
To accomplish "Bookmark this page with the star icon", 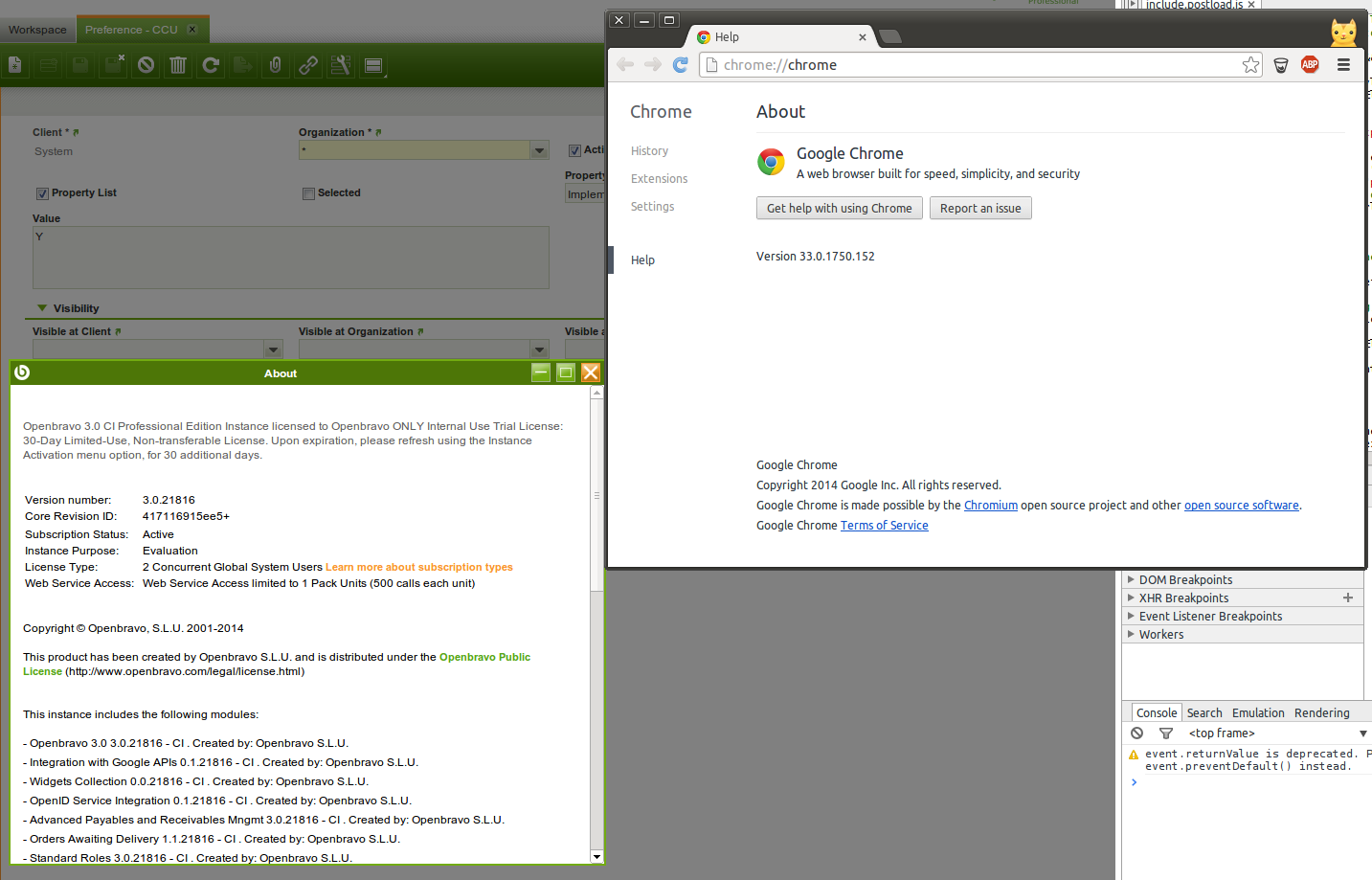I will pyautogui.click(x=1250, y=64).
